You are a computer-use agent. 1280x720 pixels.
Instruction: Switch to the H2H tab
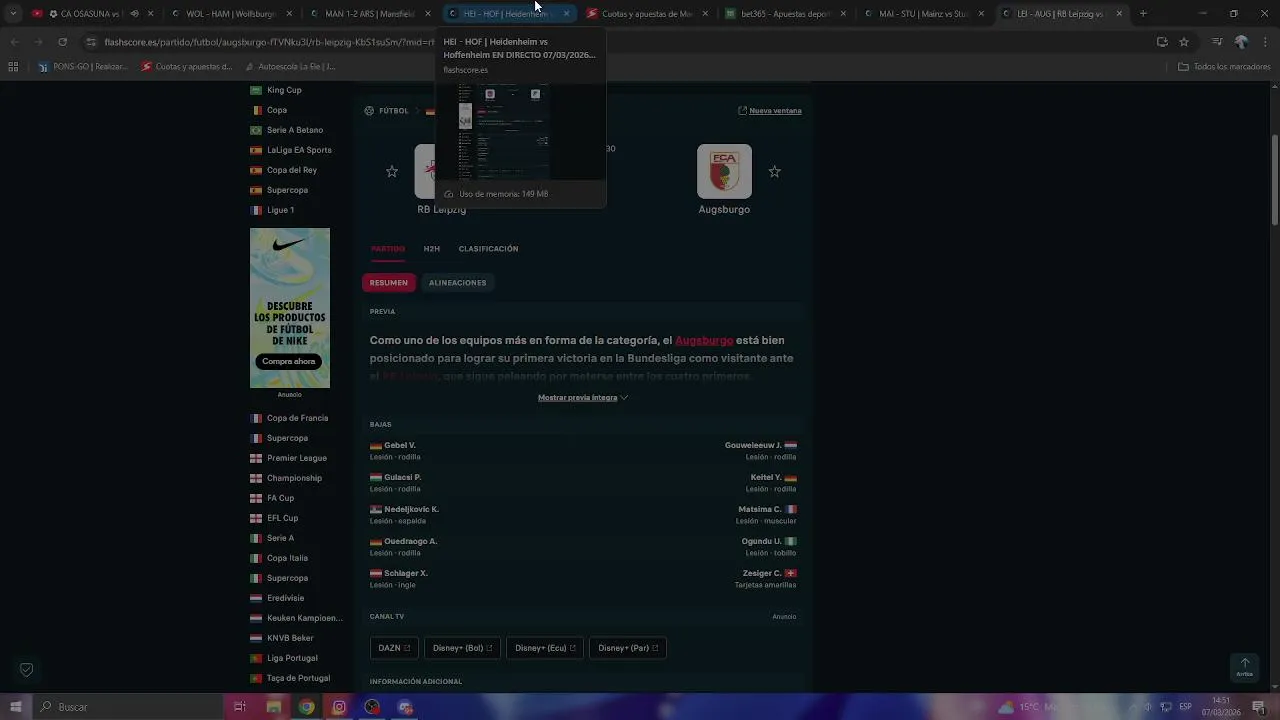pyautogui.click(x=432, y=249)
